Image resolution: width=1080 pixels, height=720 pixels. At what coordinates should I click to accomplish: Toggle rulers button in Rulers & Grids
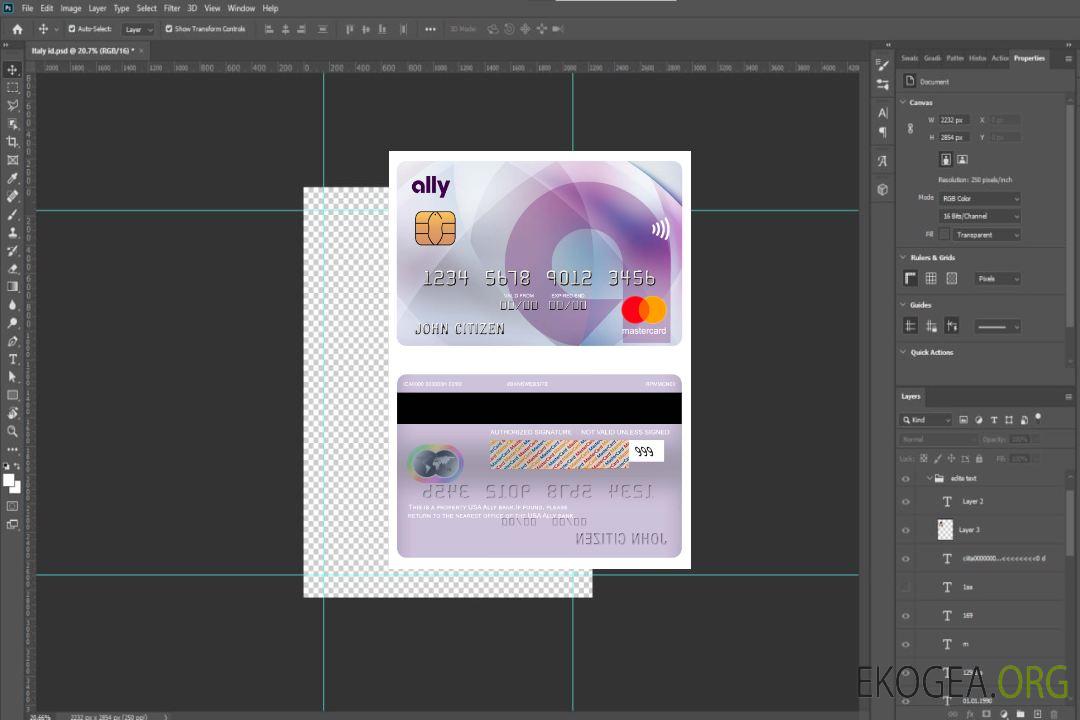point(910,278)
